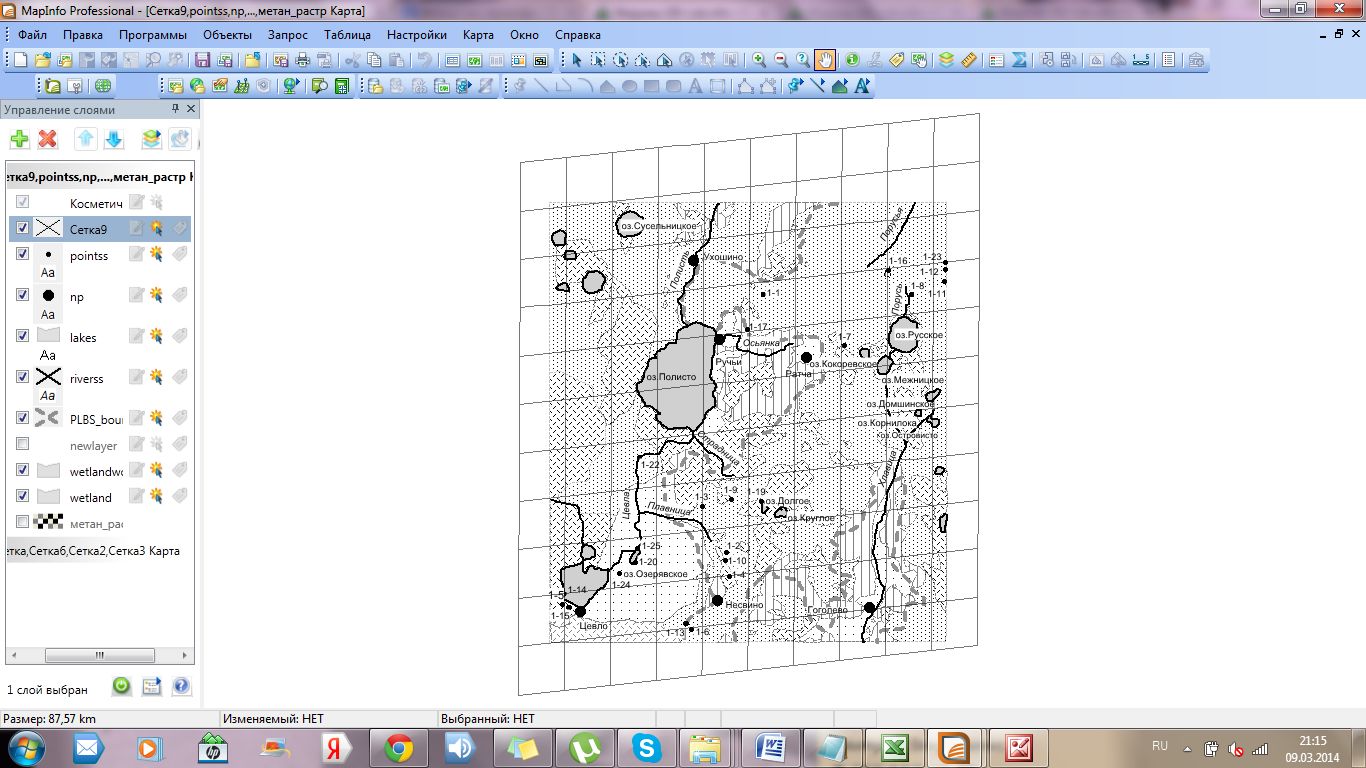Viewport: 1366px width, 768px height.
Task: Open Google Chrome from the taskbar
Action: tap(398, 747)
